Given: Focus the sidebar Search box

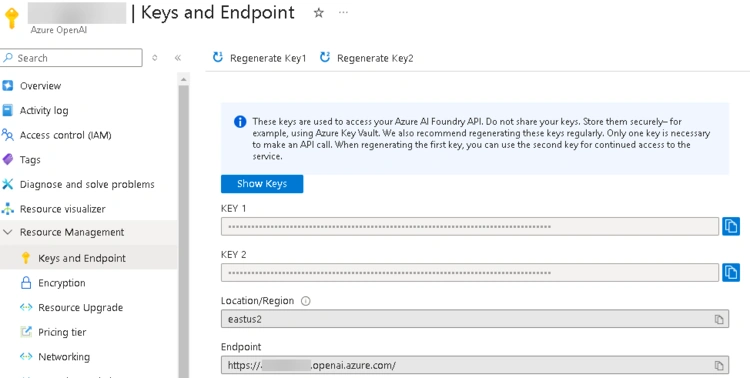Looking at the screenshot, I should point(71,58).
